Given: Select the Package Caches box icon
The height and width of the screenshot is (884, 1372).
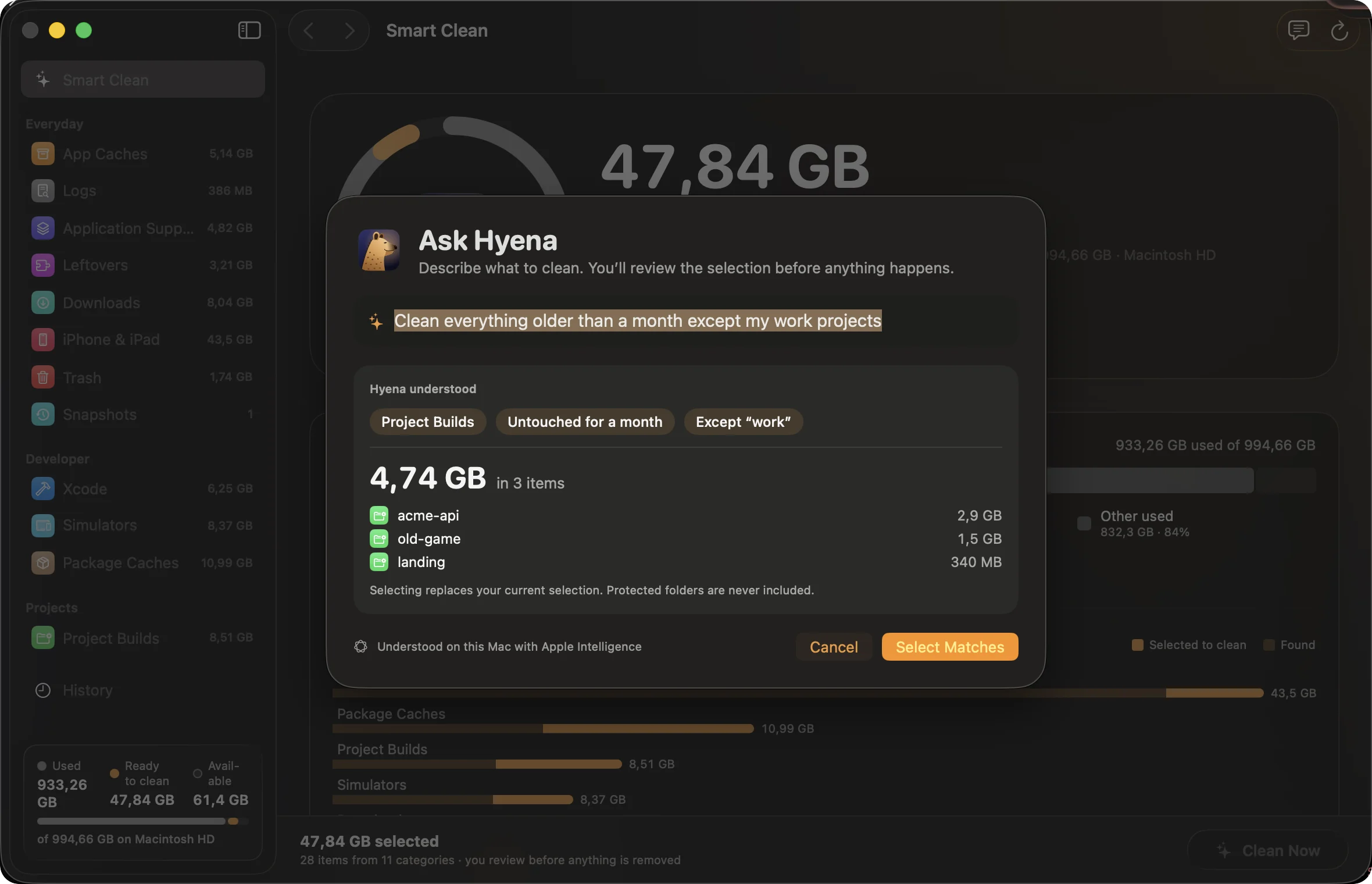Looking at the screenshot, I should (x=43, y=563).
